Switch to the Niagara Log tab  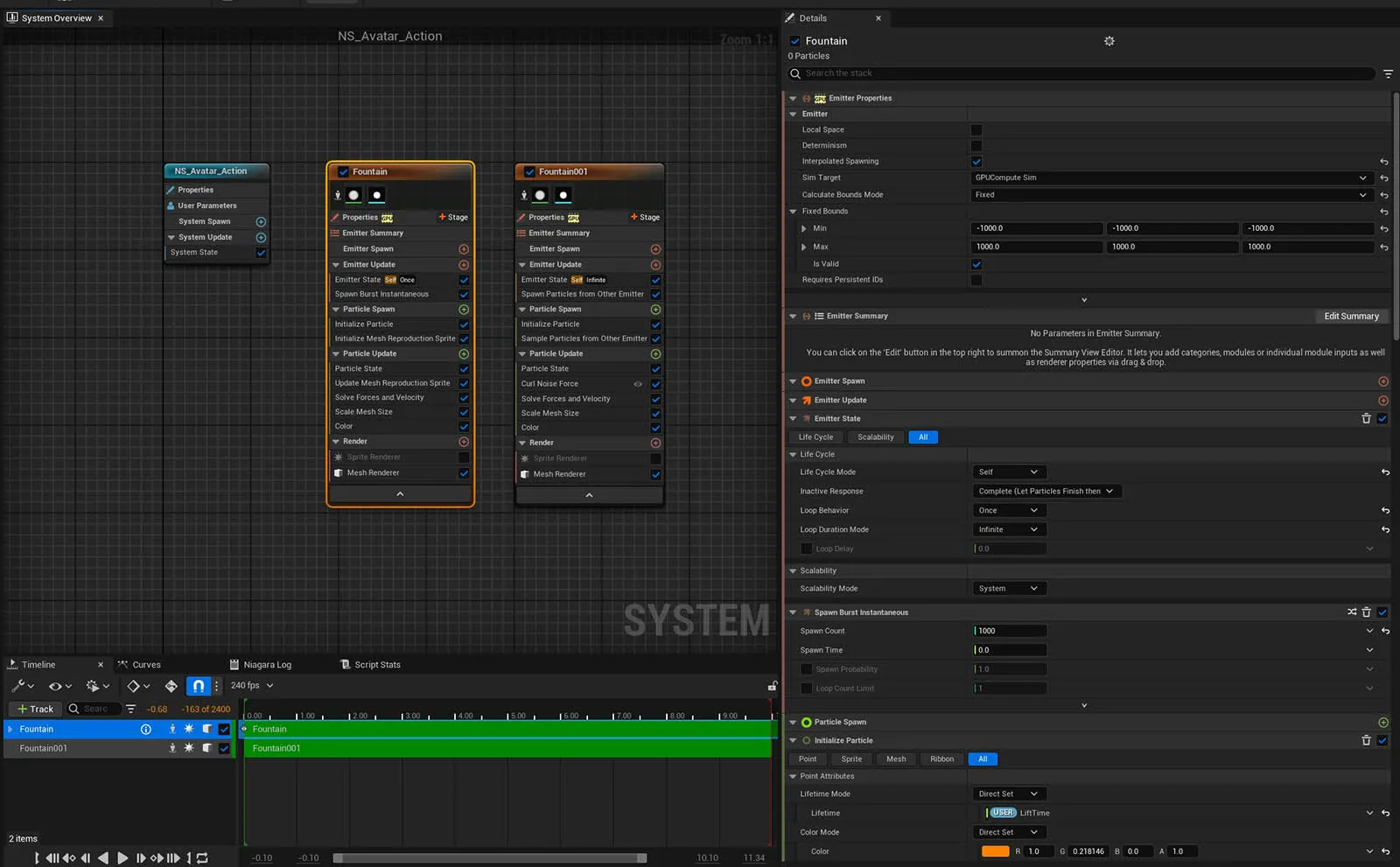pyautogui.click(x=260, y=665)
